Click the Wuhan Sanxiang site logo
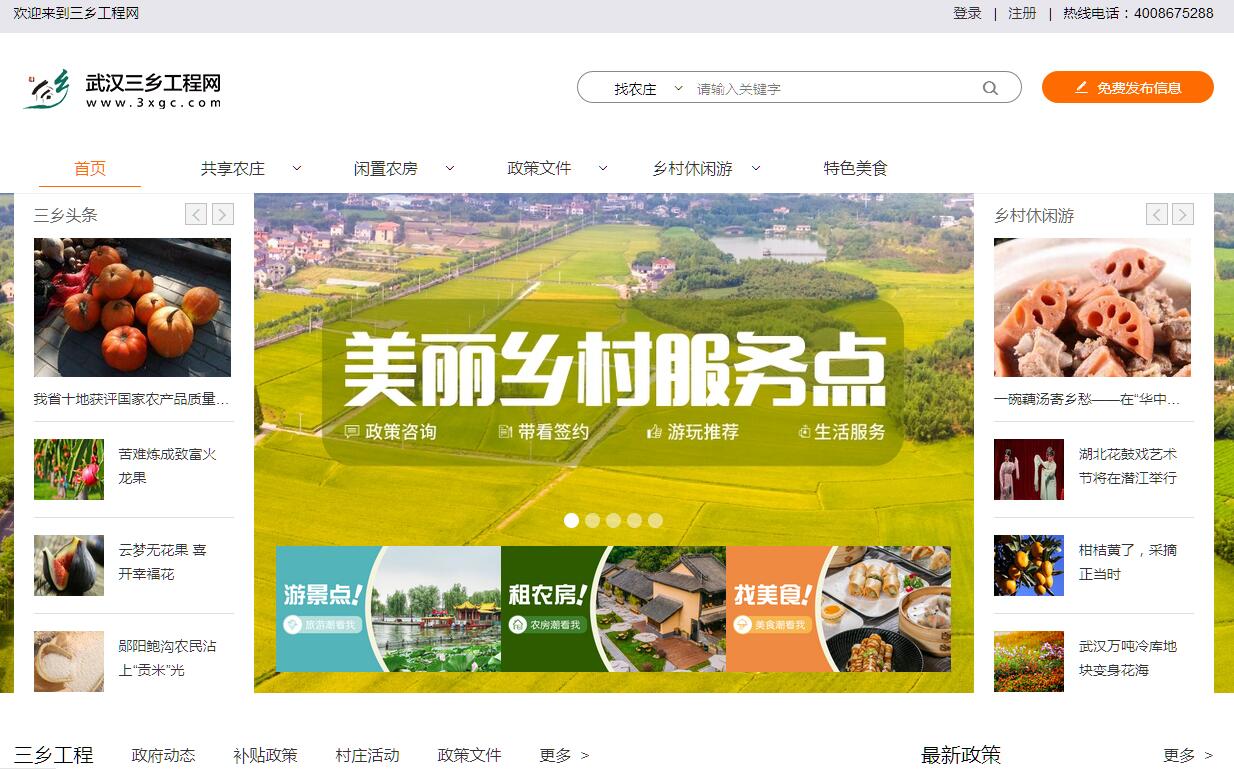Image resolution: width=1234 pixels, height=769 pixels. click(x=122, y=90)
